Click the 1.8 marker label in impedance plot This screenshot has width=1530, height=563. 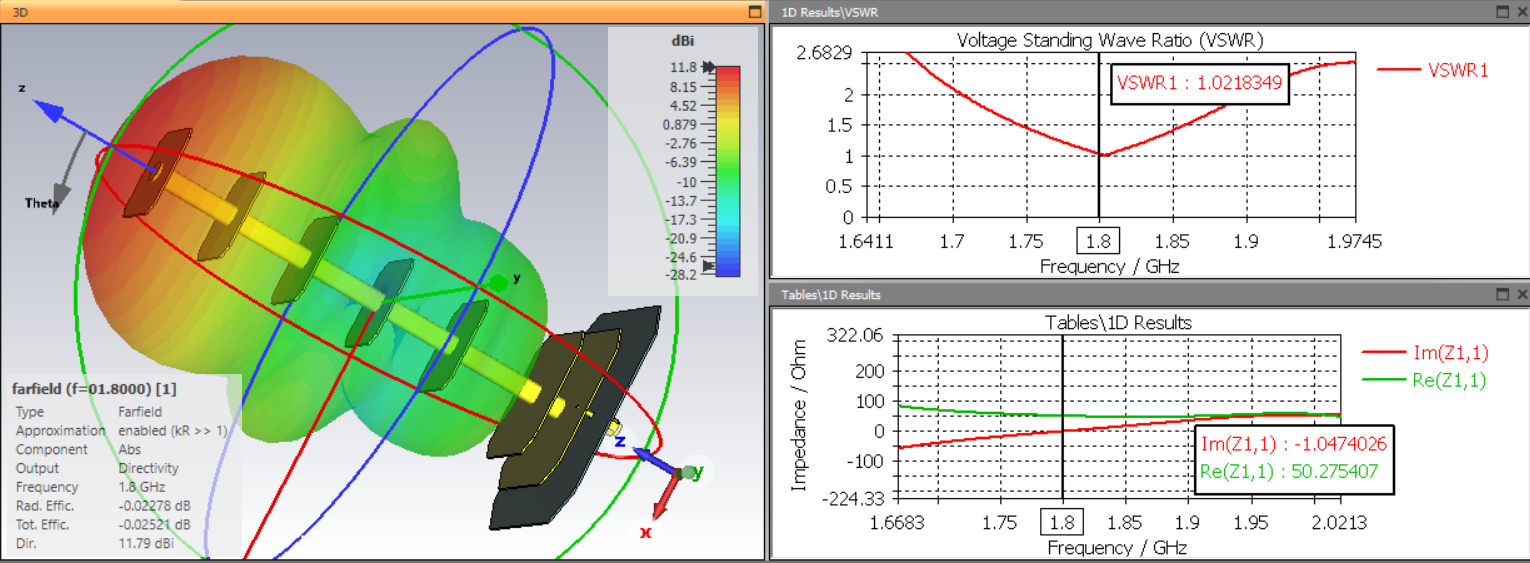click(x=1062, y=522)
